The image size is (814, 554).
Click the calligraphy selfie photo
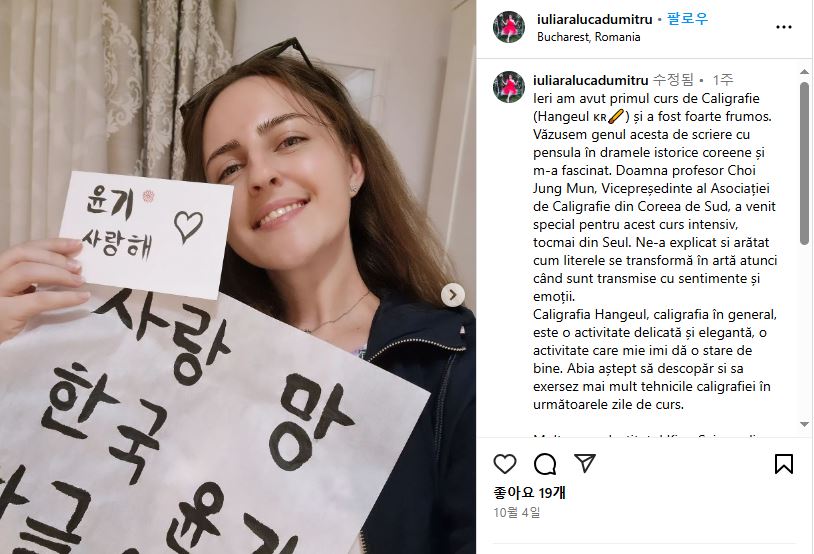point(238,277)
